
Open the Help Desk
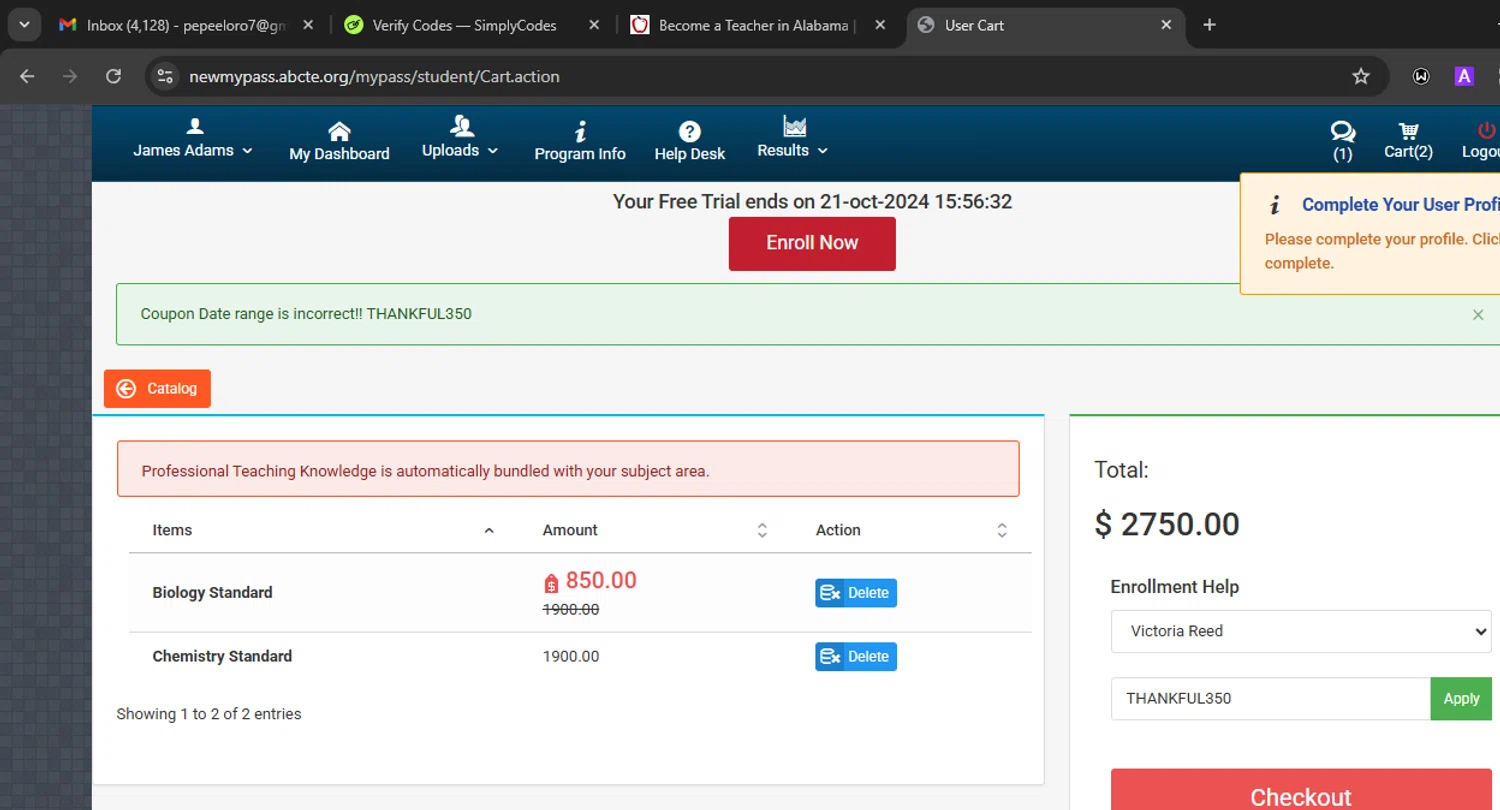coord(690,141)
